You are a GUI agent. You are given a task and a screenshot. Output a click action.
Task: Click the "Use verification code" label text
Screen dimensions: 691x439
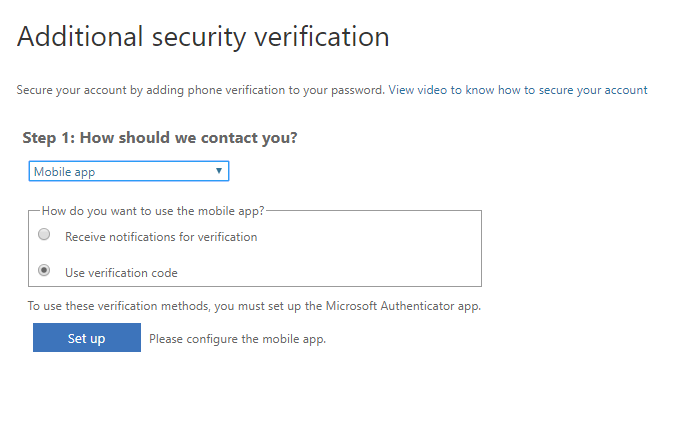(x=121, y=272)
